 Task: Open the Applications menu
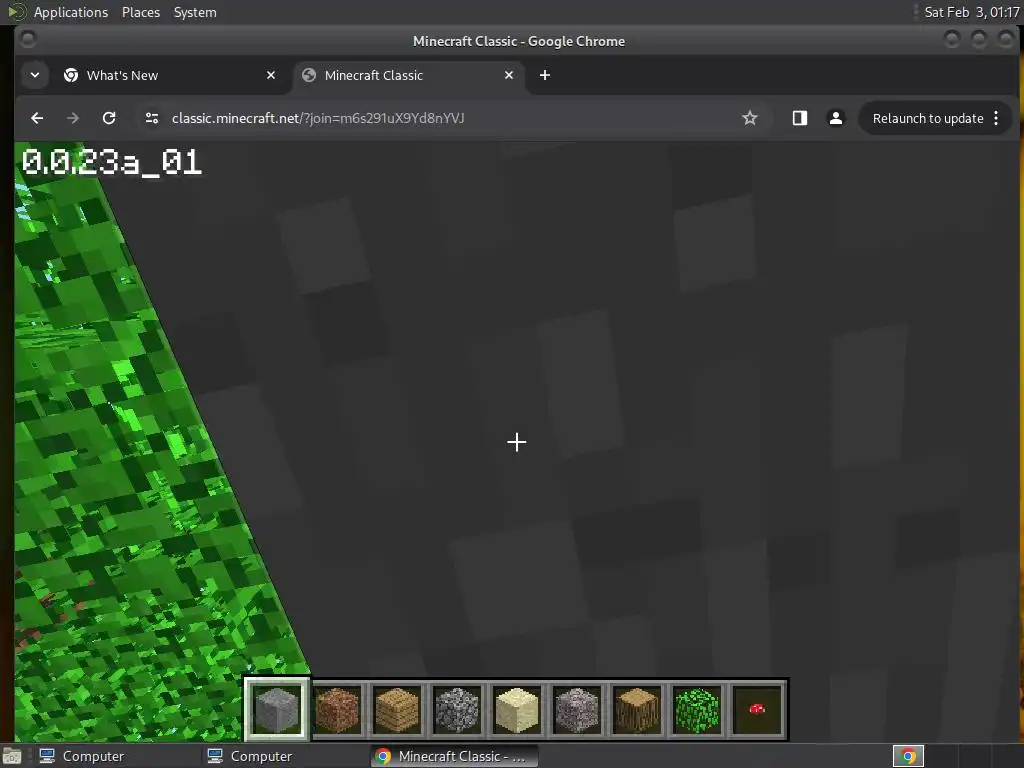tap(71, 12)
